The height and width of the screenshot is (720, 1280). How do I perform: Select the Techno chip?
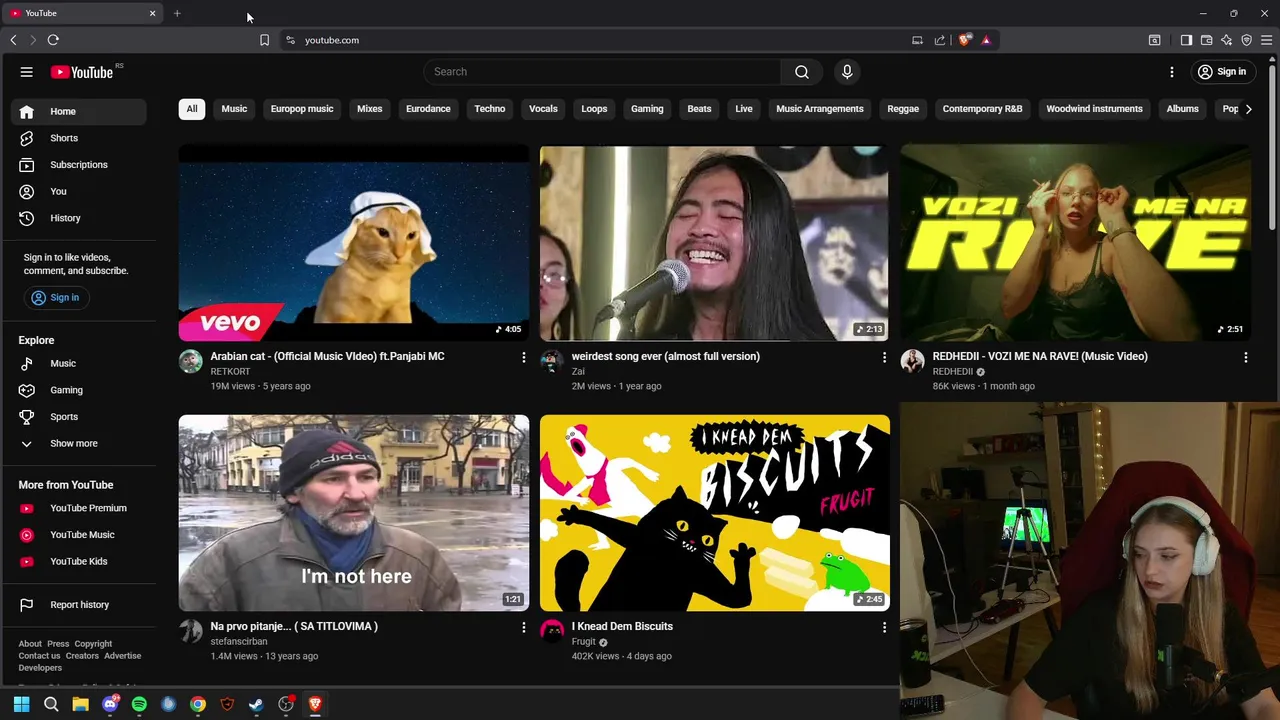click(490, 109)
